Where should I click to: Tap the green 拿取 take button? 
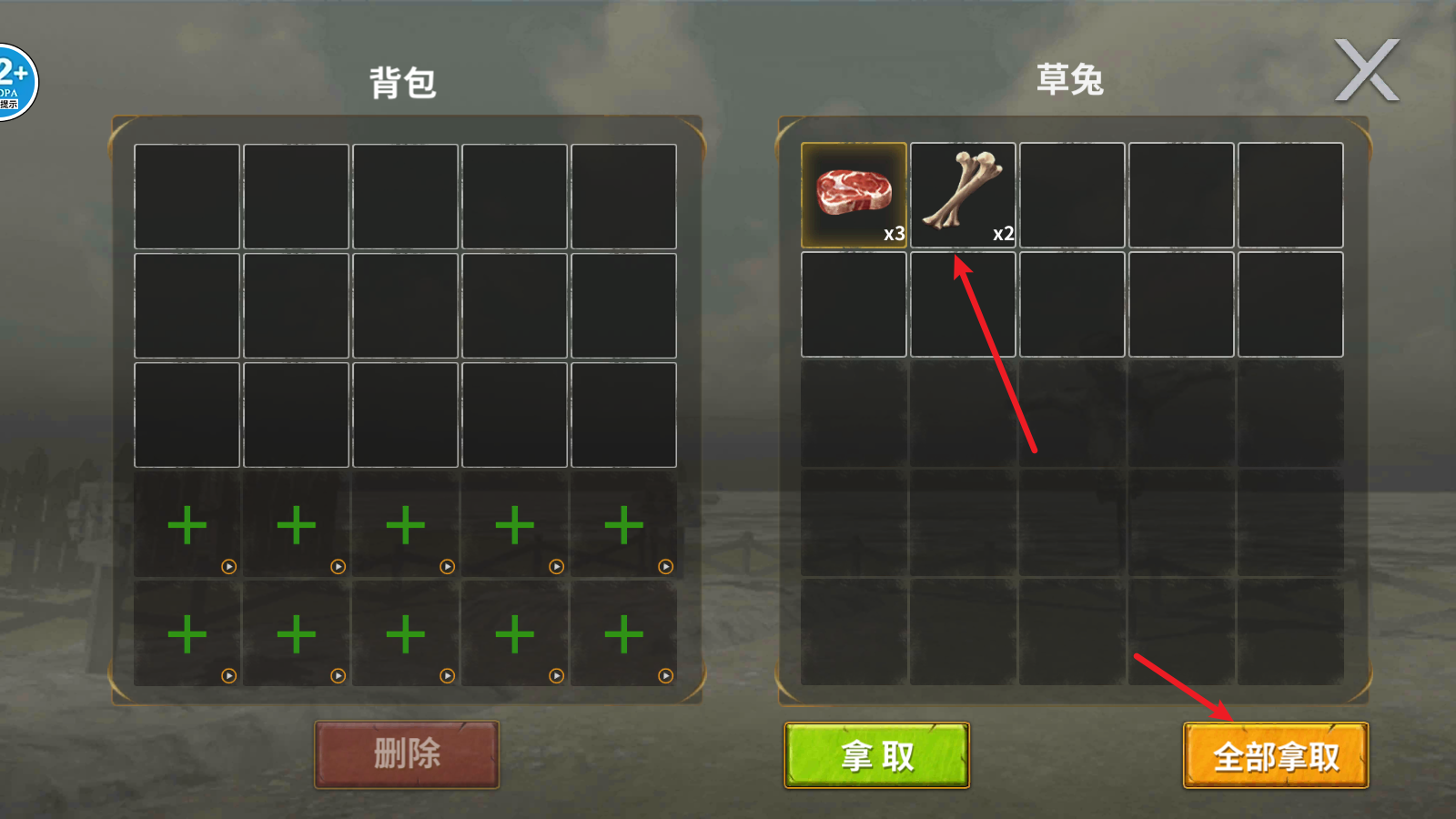click(x=877, y=755)
